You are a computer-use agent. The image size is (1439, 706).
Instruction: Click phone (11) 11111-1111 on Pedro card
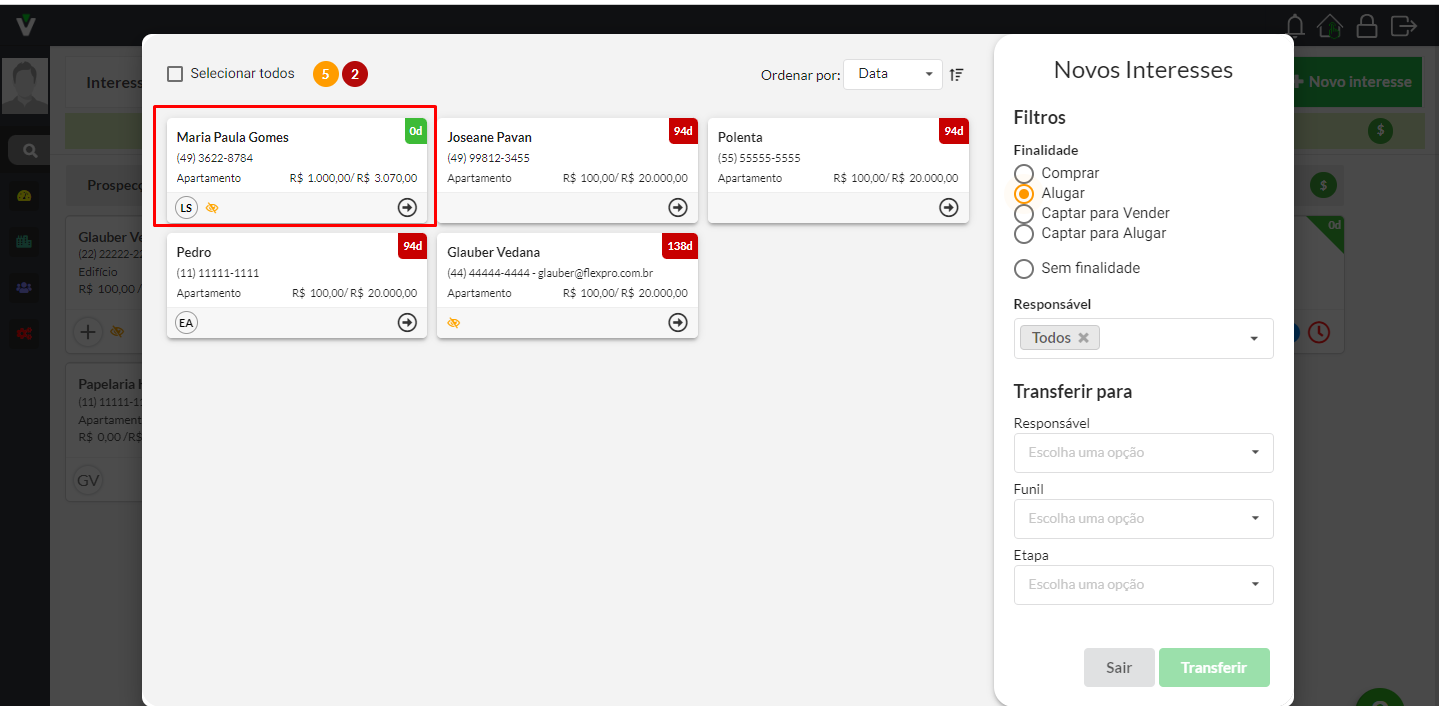(218, 274)
